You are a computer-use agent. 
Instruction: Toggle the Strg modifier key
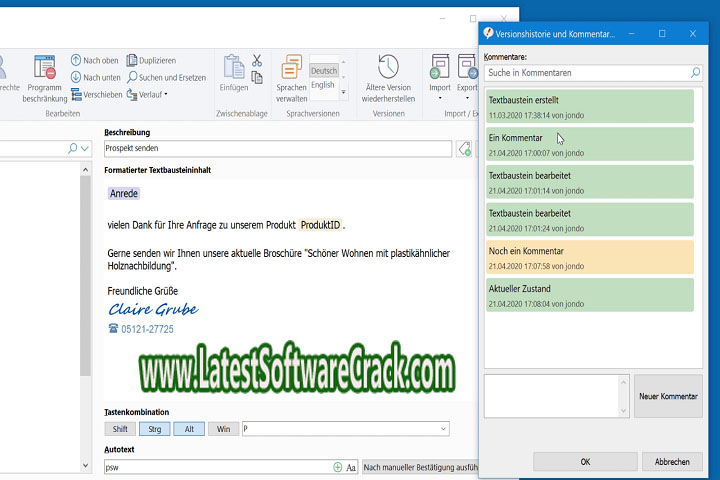pyautogui.click(x=155, y=429)
